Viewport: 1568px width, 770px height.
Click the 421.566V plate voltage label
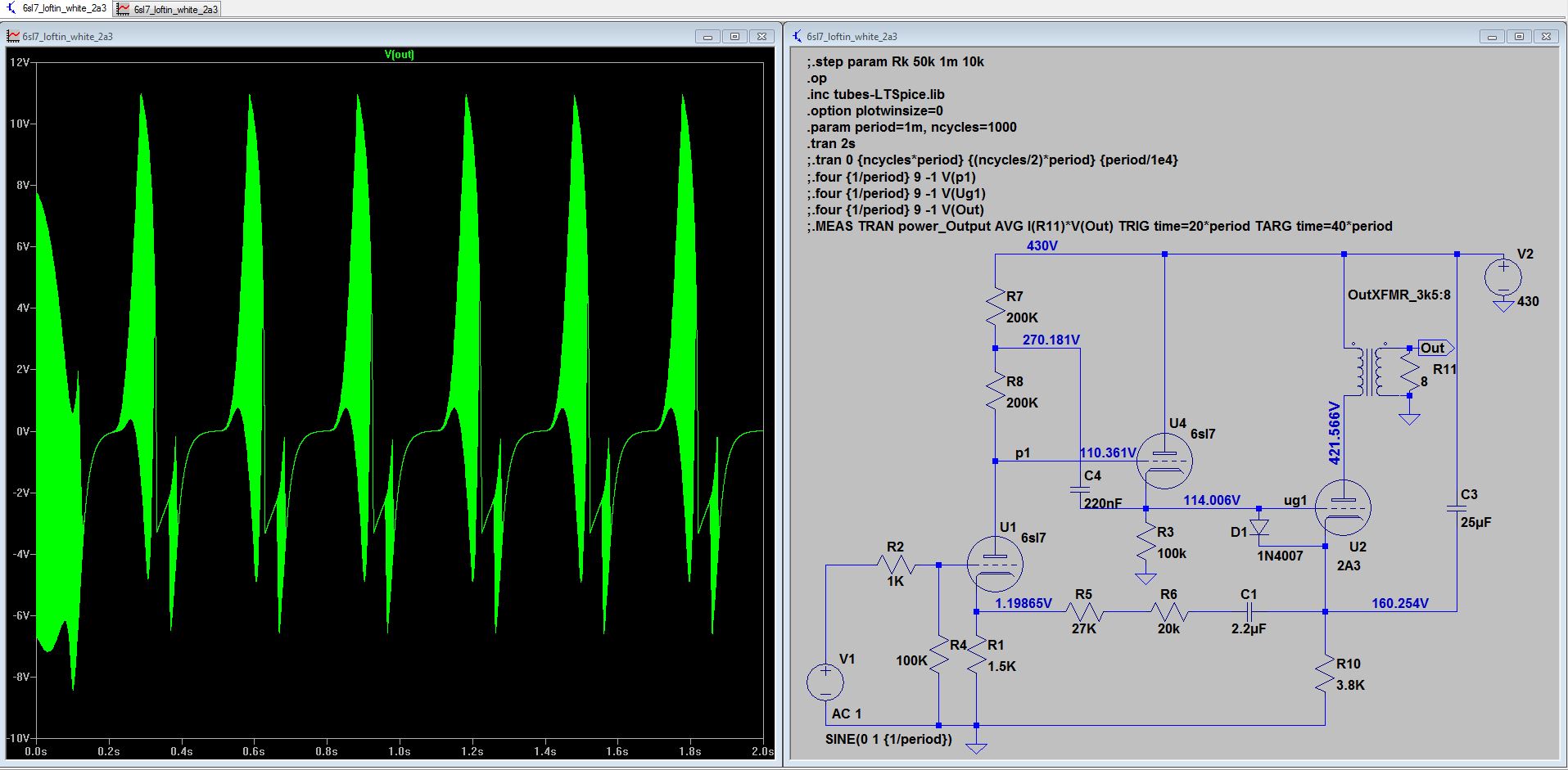tap(1335, 433)
